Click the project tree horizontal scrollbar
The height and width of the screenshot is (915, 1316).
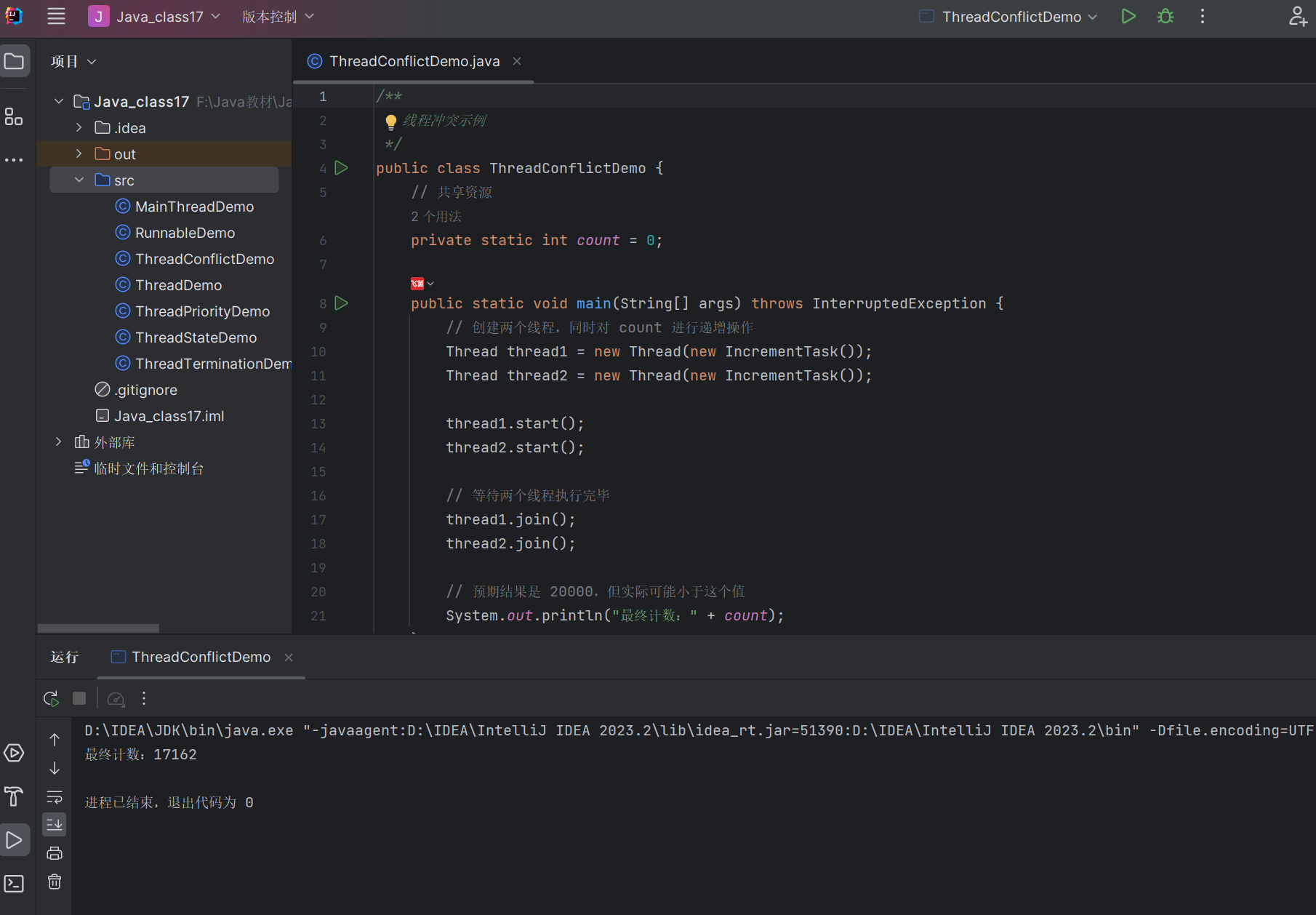pyautogui.click(x=98, y=628)
